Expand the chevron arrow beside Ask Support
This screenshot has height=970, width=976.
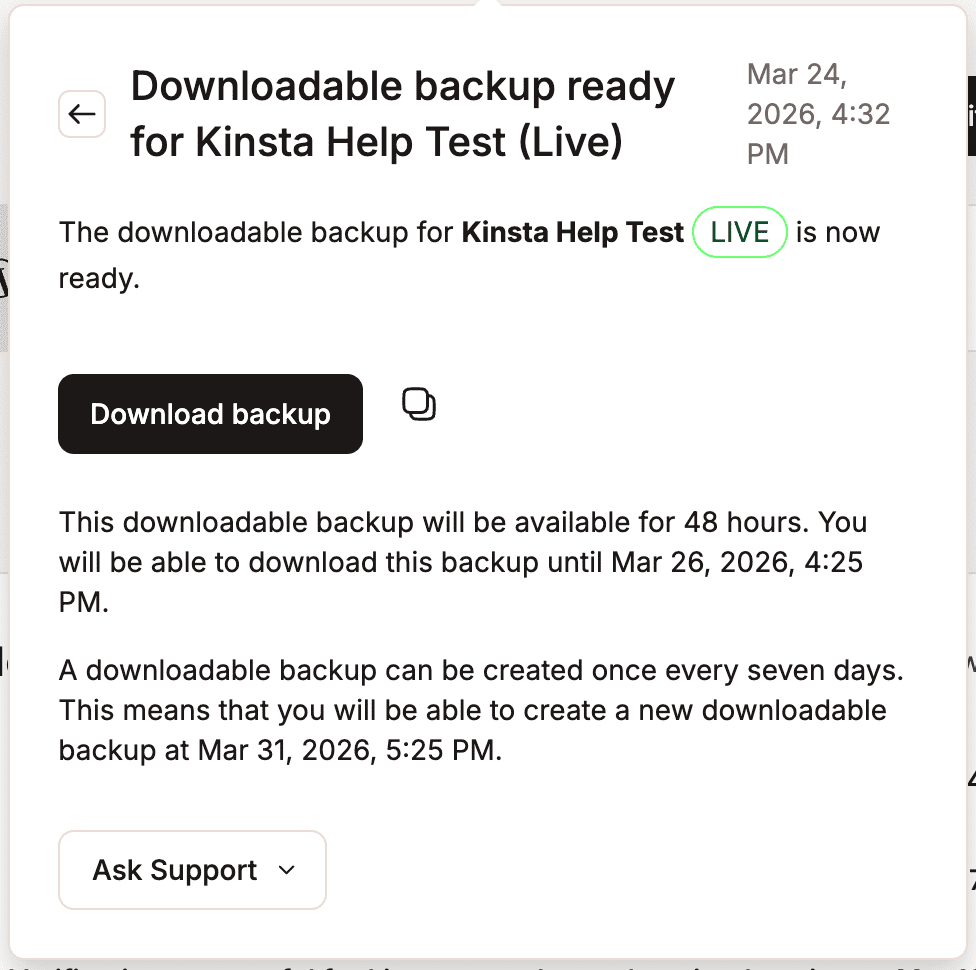pyautogui.click(x=286, y=870)
